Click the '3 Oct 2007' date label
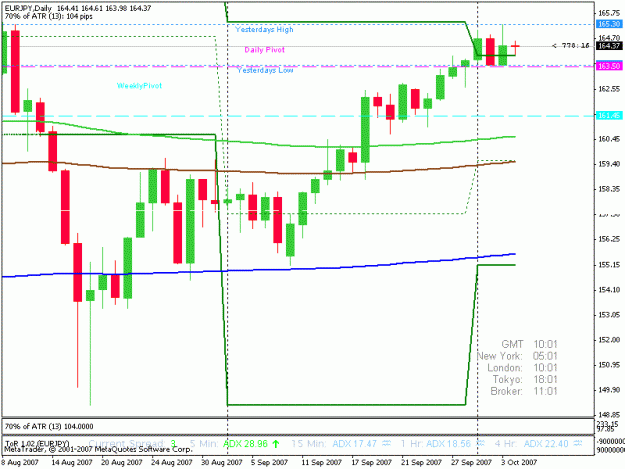Screen dimensions: 625x469 (x=519, y=462)
